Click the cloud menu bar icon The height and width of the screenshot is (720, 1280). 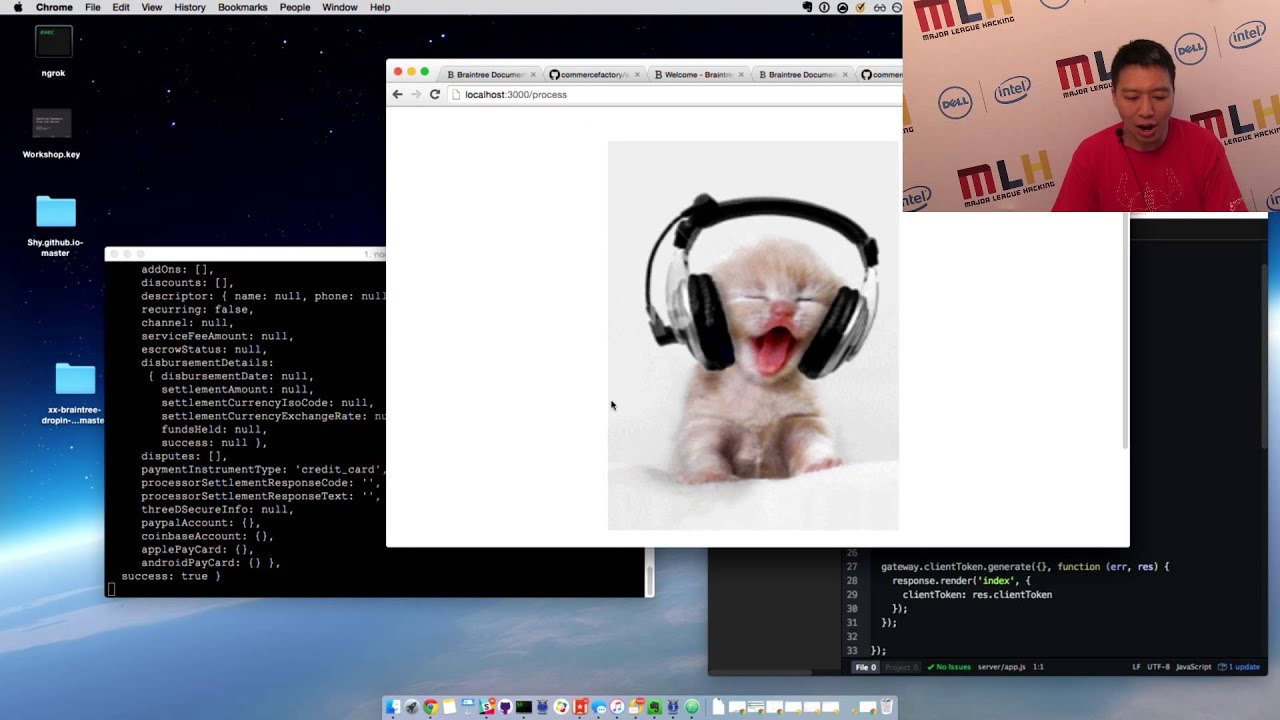pyautogui.click(x=842, y=7)
